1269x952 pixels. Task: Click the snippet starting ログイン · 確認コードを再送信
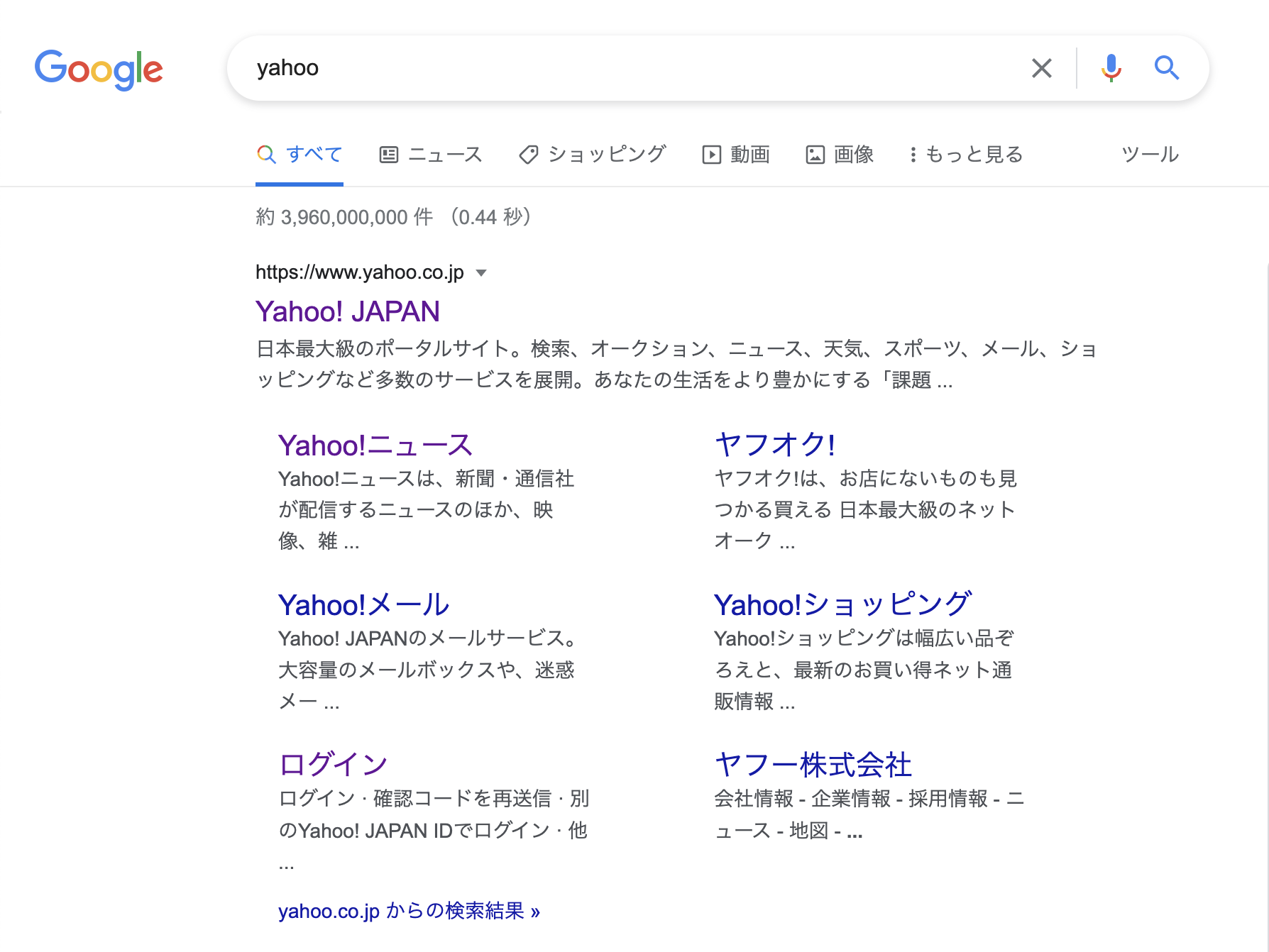pyautogui.click(x=434, y=830)
